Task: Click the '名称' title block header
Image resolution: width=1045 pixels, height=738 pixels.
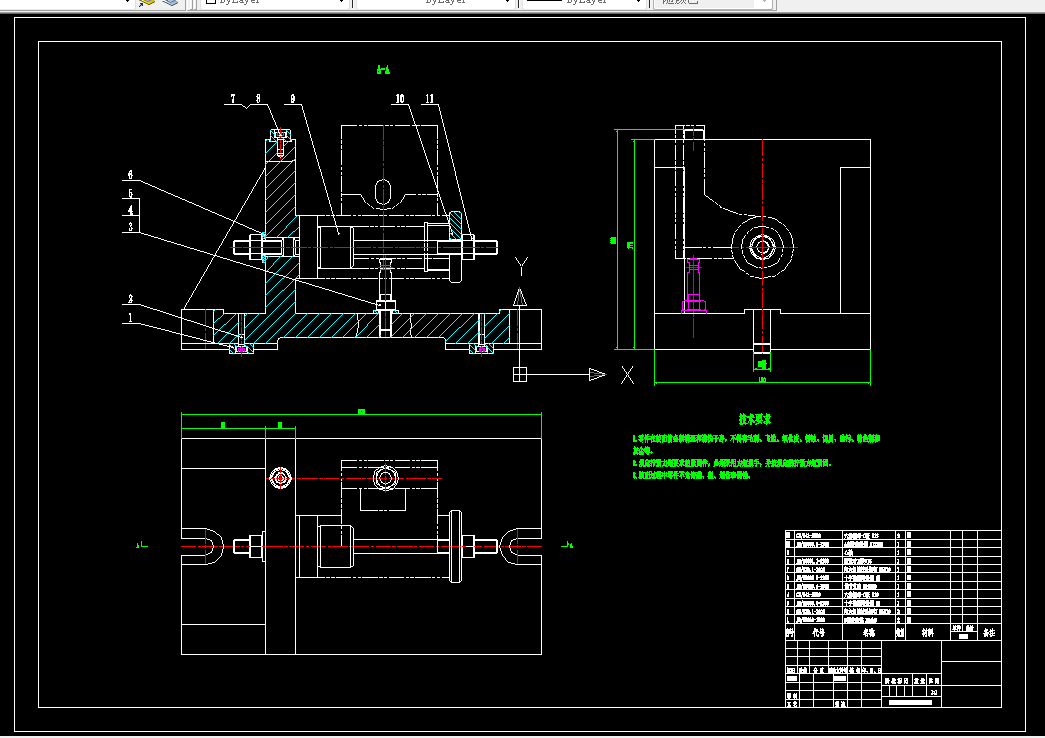Action: 869,633
